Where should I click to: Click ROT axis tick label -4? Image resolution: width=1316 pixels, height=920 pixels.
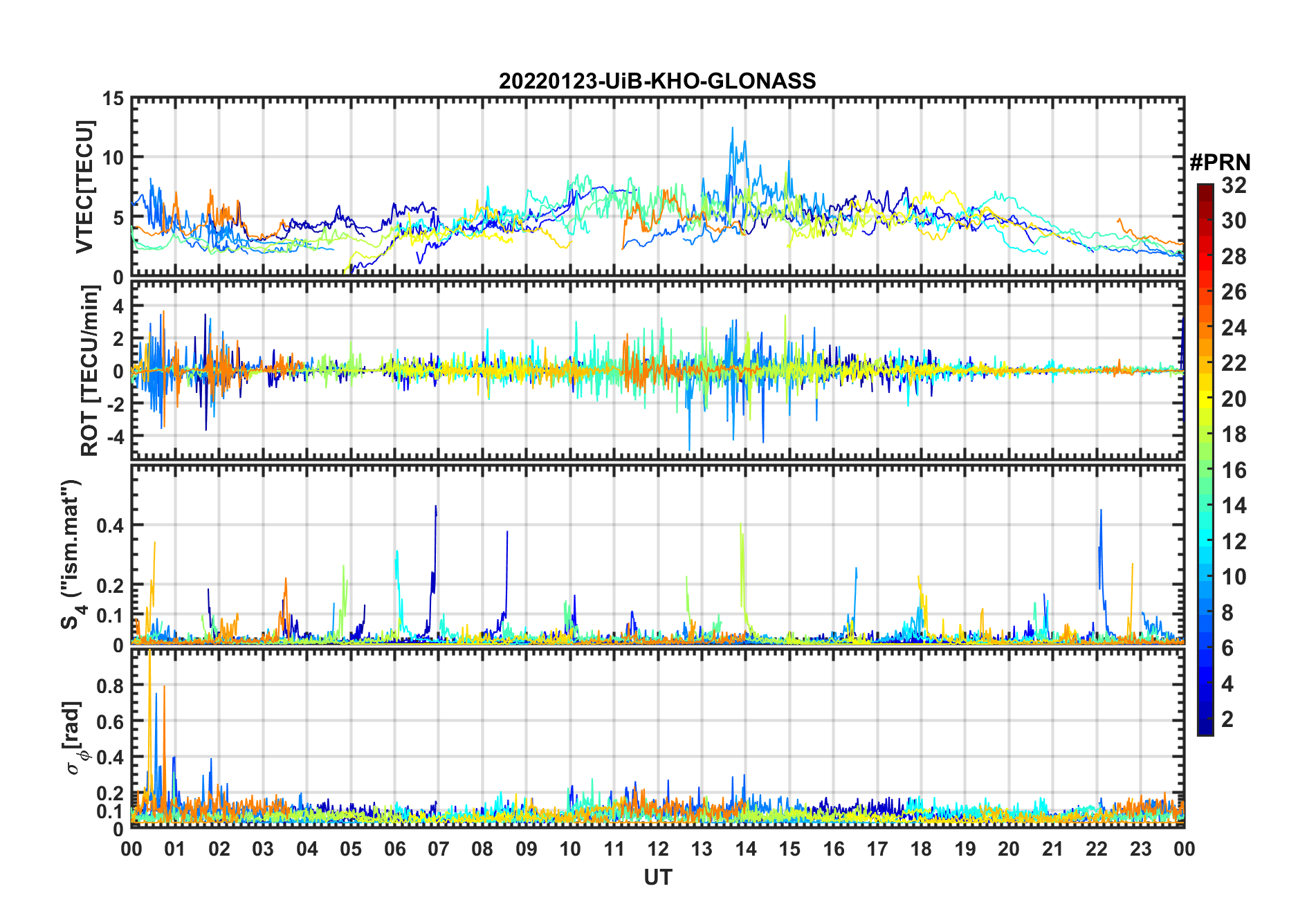(x=115, y=437)
